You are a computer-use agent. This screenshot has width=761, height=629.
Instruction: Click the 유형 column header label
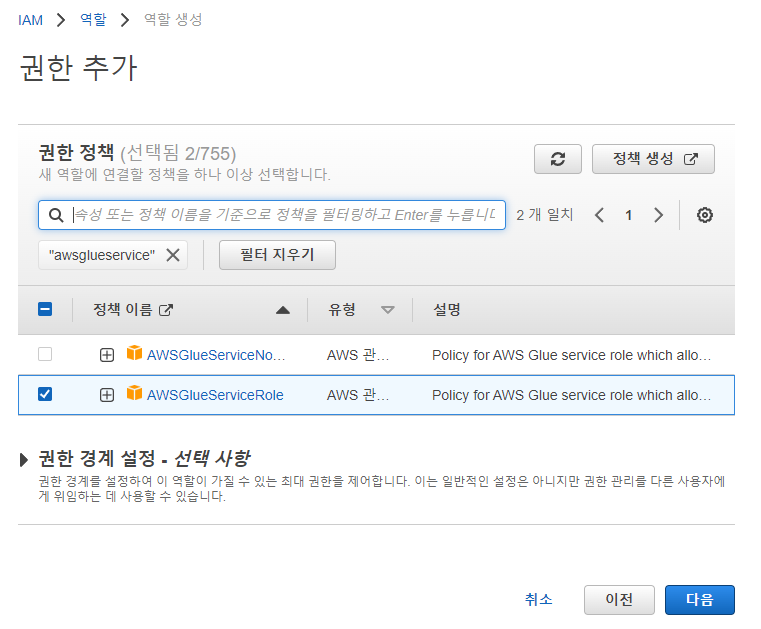(x=342, y=310)
